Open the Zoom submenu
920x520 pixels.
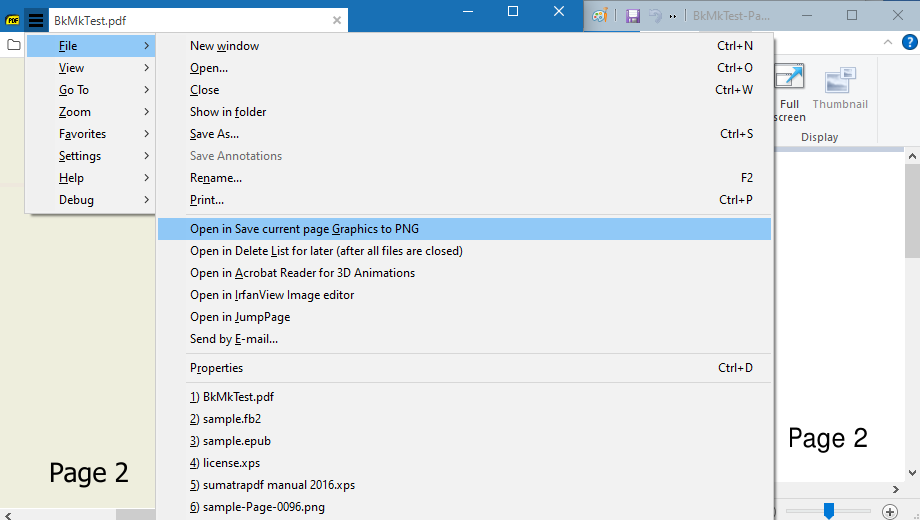(x=91, y=112)
